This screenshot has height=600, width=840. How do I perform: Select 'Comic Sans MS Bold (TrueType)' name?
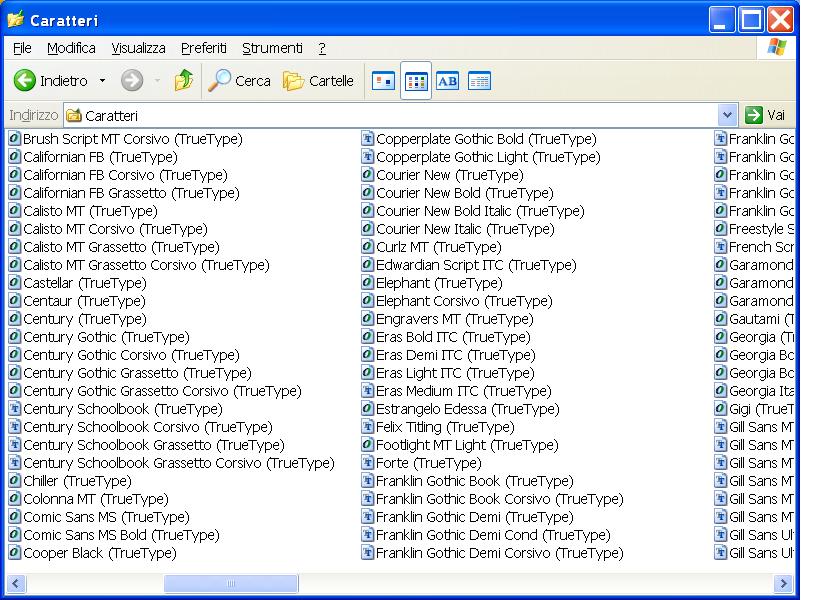(122, 535)
